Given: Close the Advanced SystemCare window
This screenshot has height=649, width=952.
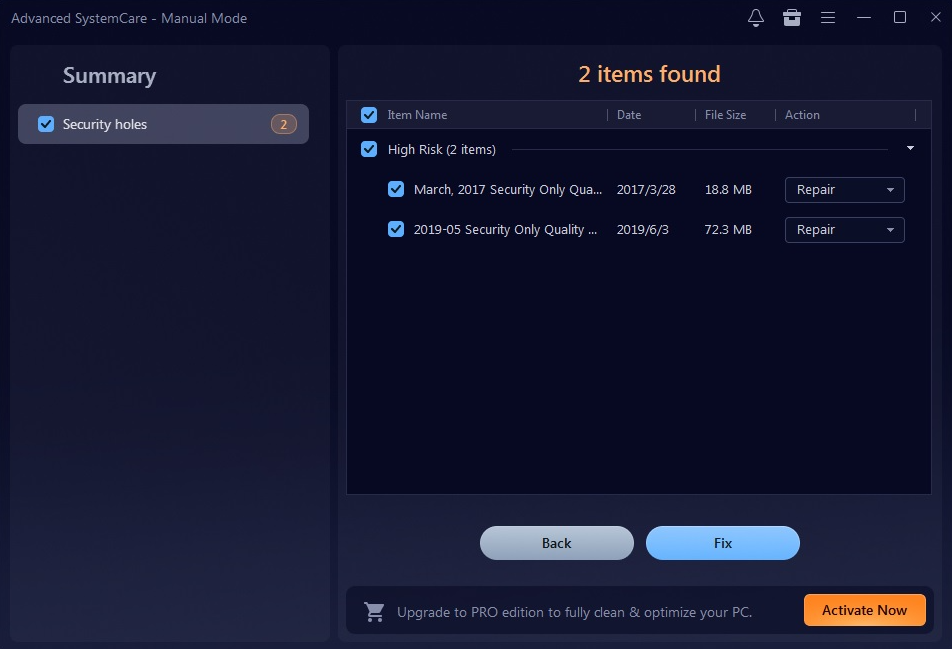Looking at the screenshot, I should [x=935, y=18].
